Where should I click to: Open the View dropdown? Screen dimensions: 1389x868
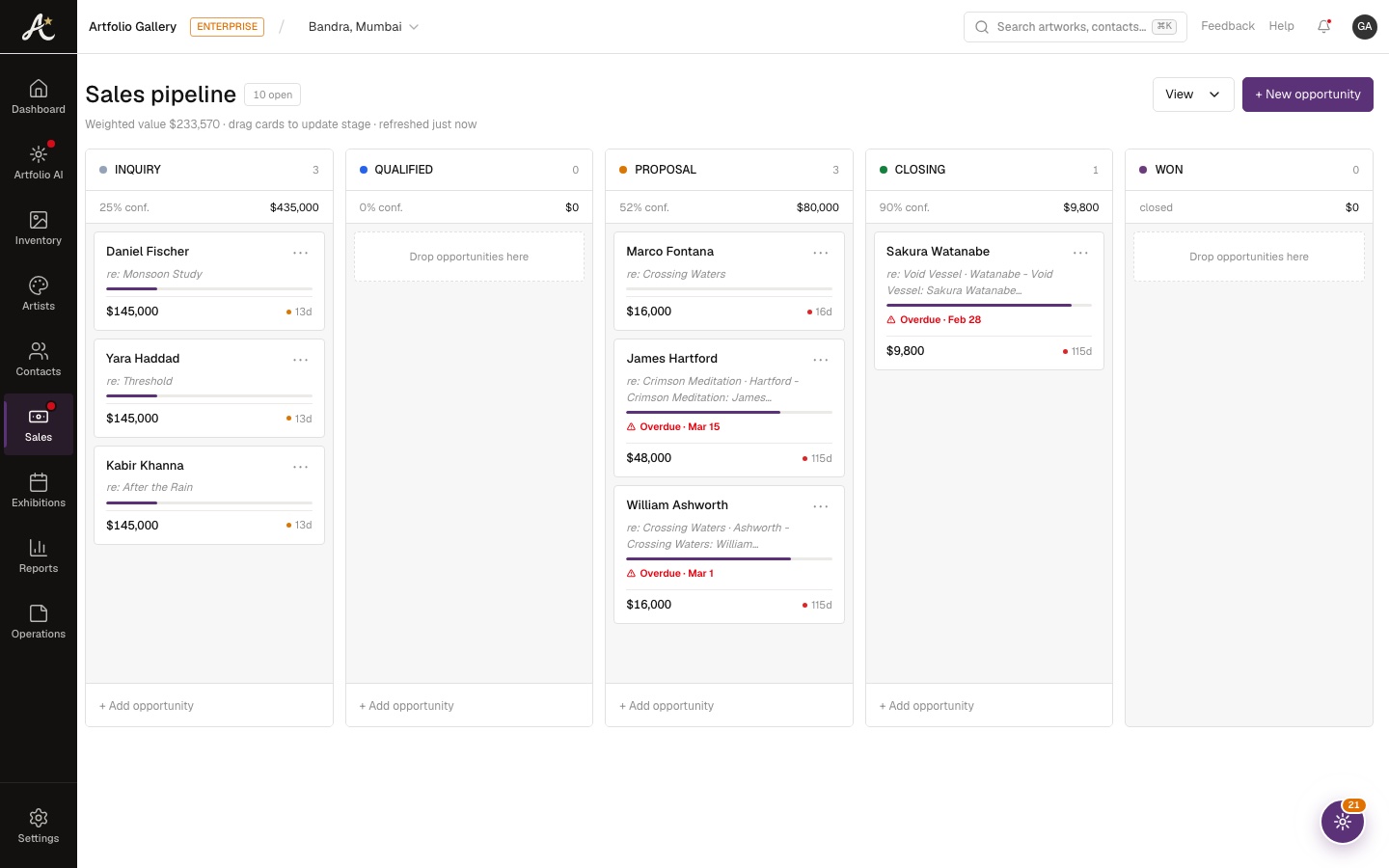click(1193, 95)
